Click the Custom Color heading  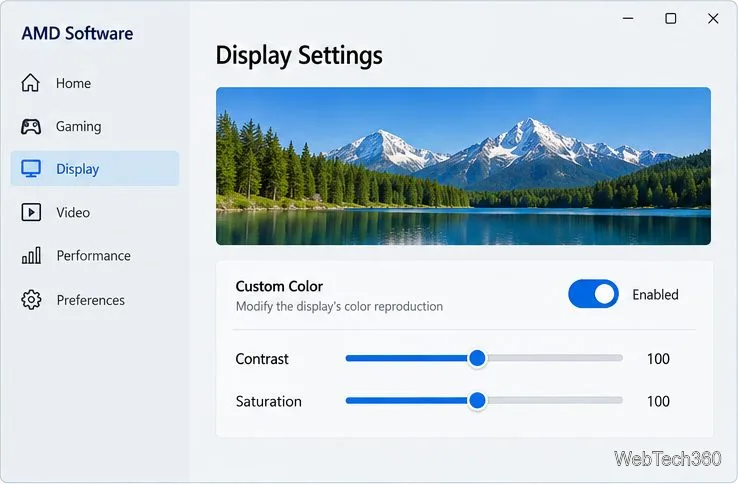(279, 286)
